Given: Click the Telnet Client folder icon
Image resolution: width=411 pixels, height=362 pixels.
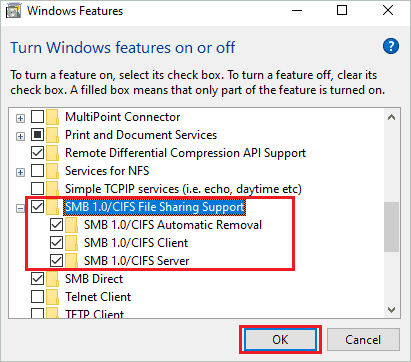Looking at the screenshot, I should tap(53, 297).
